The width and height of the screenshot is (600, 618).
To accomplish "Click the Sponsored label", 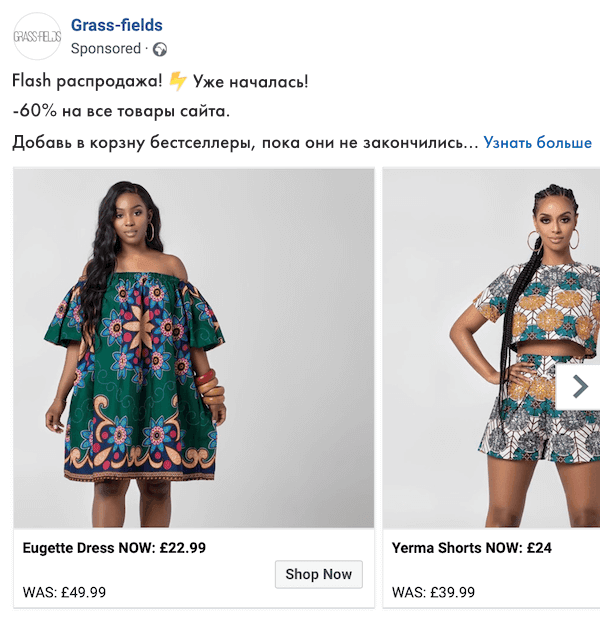I will (106, 48).
